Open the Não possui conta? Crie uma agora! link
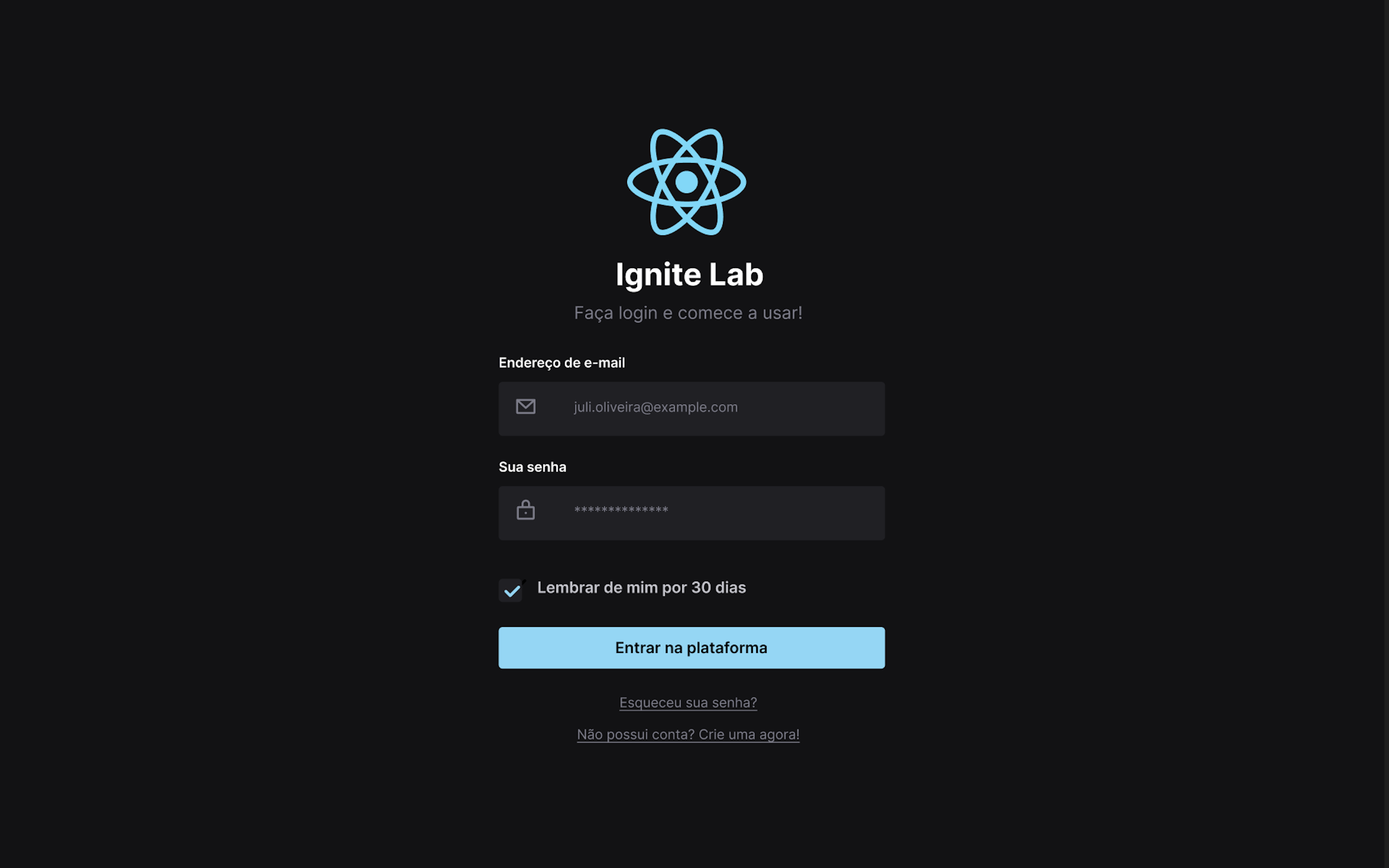This screenshot has height=868, width=1389. point(688,734)
